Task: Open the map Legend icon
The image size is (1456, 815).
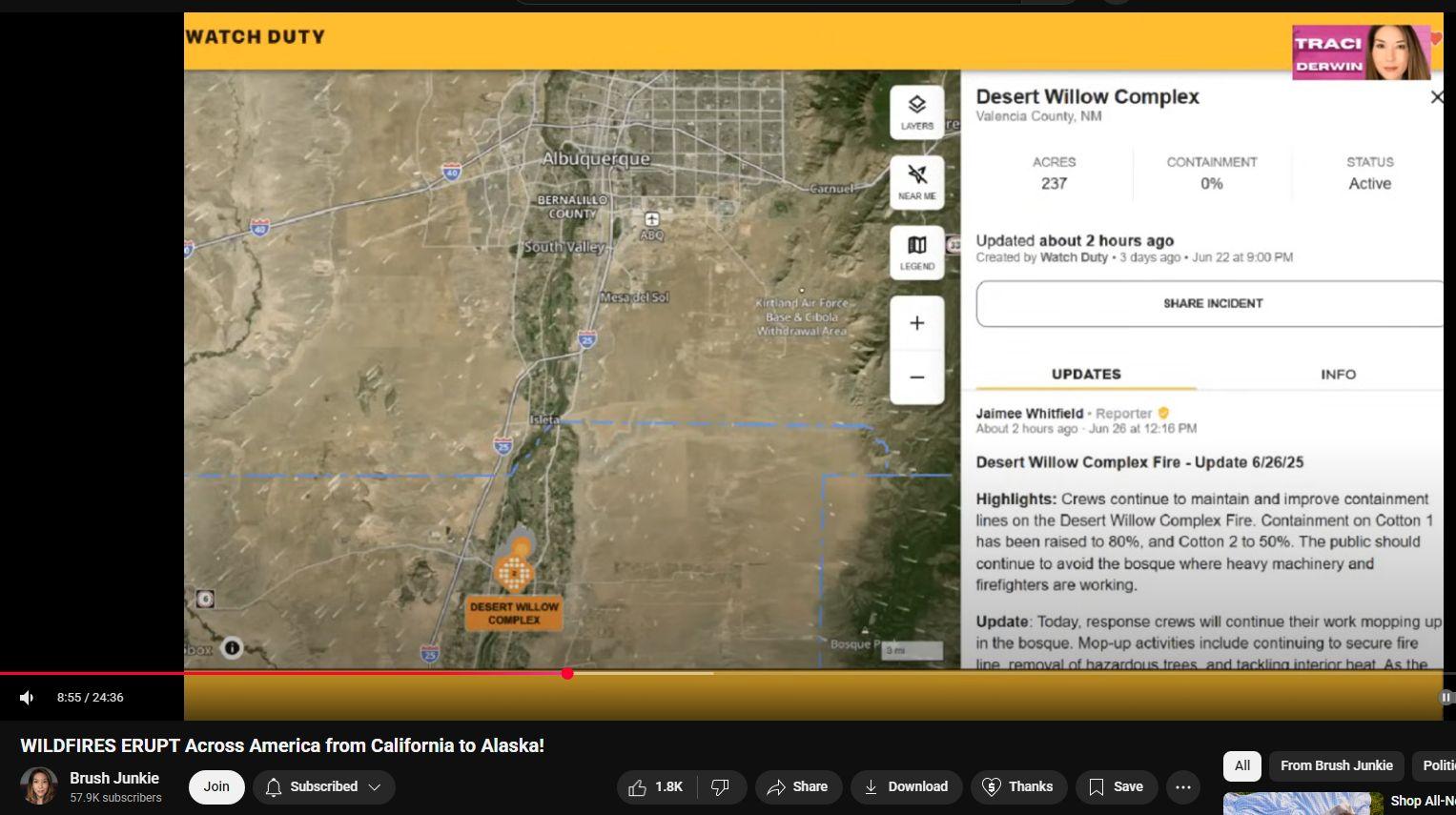Action: point(917,253)
